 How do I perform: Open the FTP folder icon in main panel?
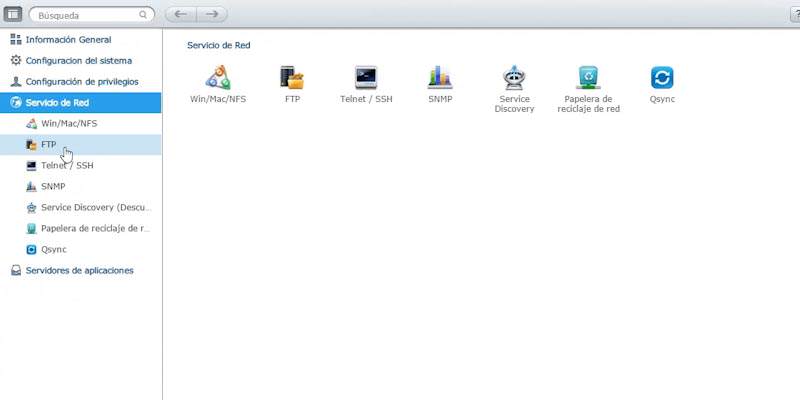(292, 78)
